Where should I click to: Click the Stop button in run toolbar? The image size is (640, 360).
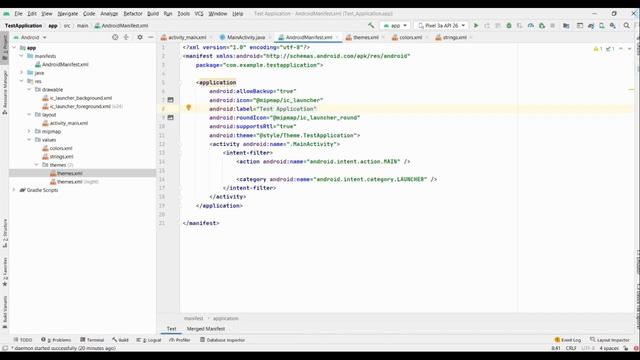click(x=553, y=25)
